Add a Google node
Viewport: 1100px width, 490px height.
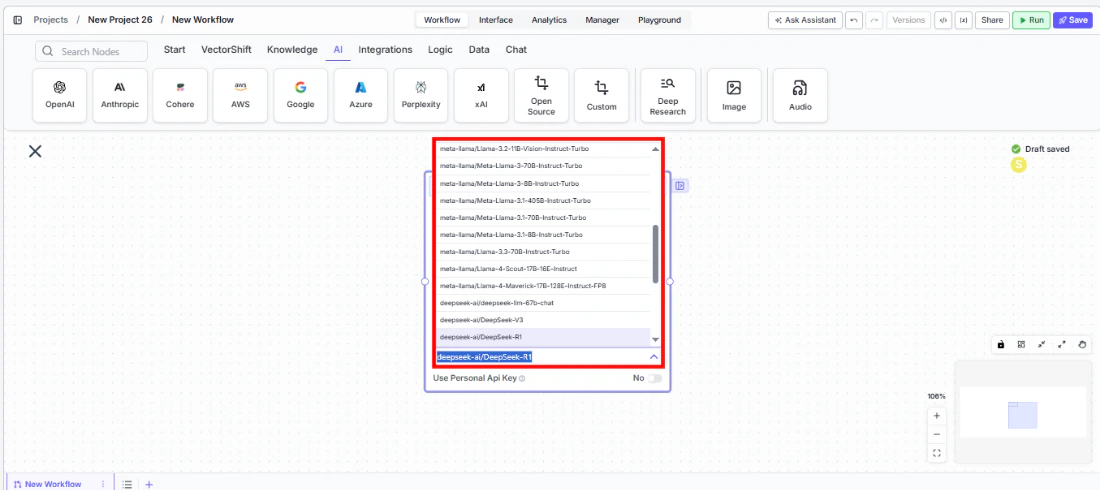[x=300, y=95]
